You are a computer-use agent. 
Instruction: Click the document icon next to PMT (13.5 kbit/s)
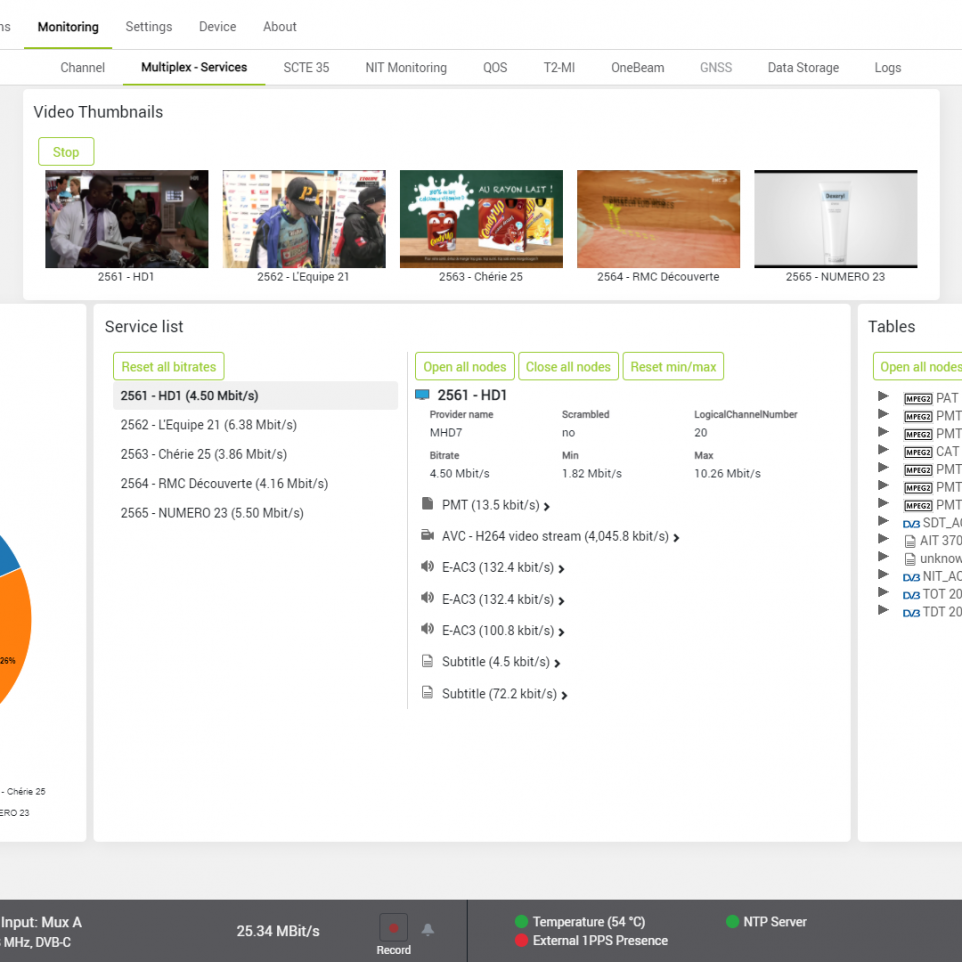(428, 504)
